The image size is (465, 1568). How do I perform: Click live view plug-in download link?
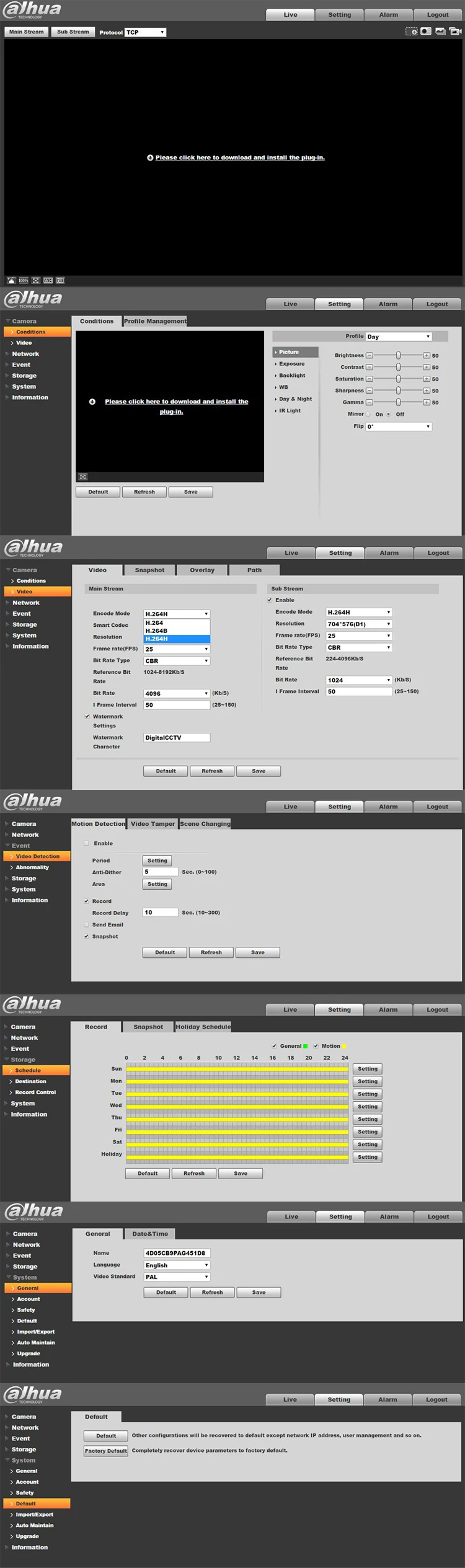tap(240, 157)
